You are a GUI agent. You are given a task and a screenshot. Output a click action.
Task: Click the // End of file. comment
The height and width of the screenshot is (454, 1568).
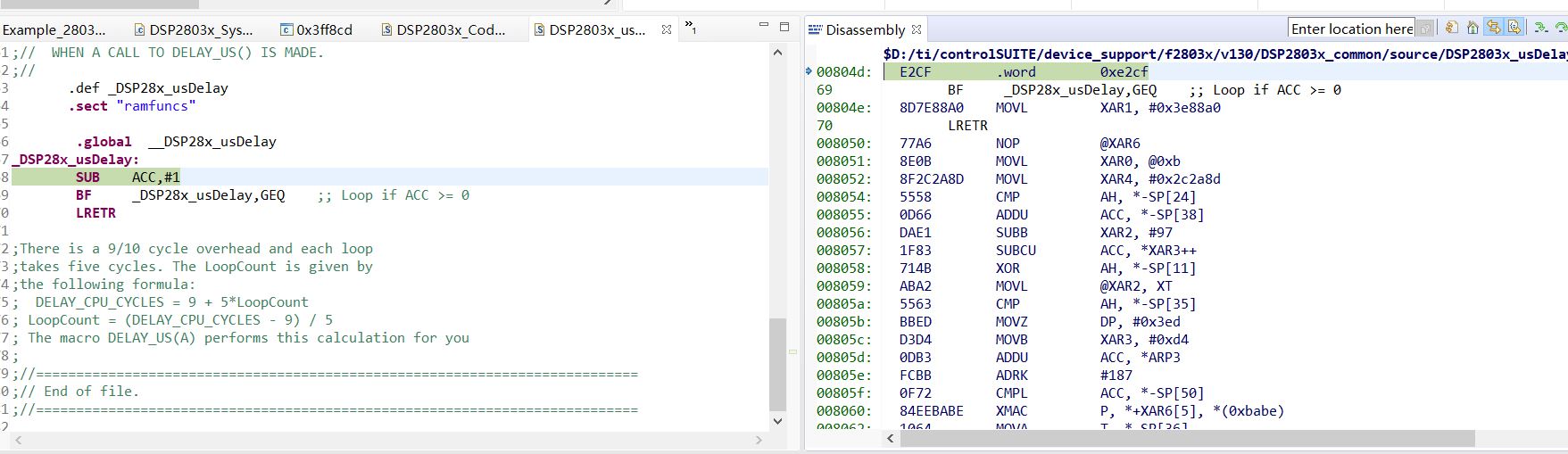(79, 392)
